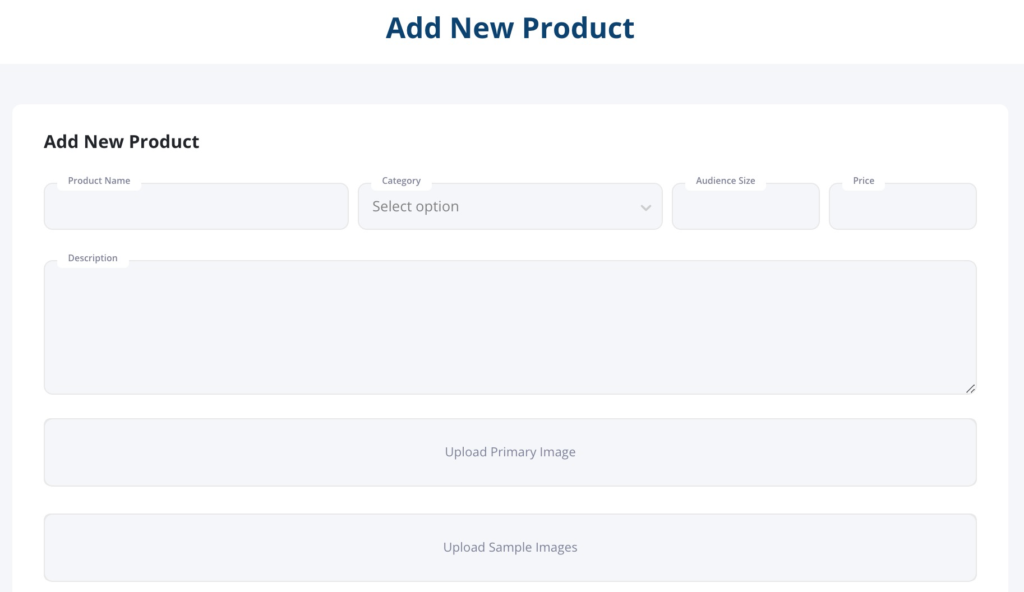Open the Category 'Select option' combo box
Screen dimensions: 1024x592
510,206
